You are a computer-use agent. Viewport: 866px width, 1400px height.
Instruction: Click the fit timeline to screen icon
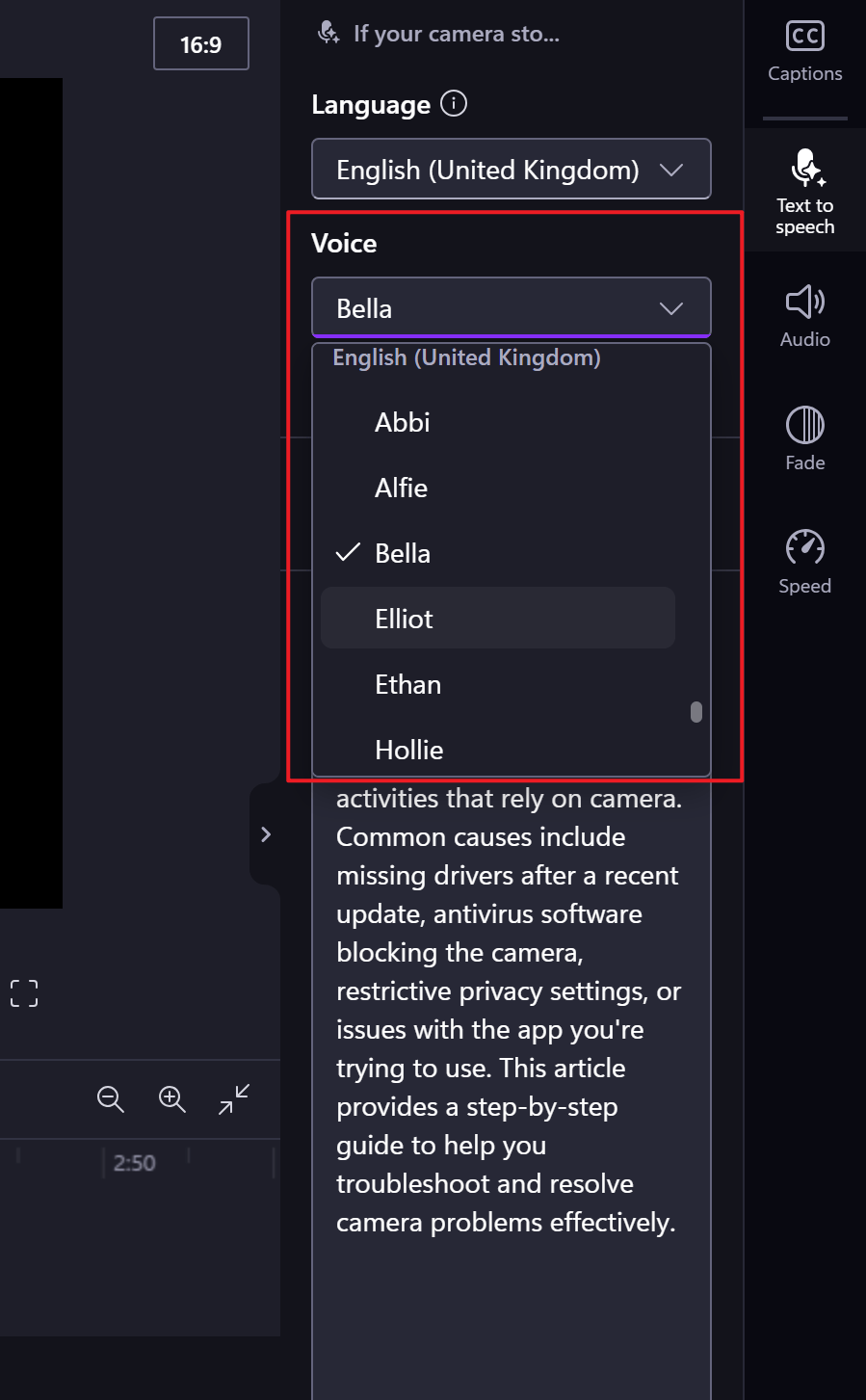point(233,1098)
